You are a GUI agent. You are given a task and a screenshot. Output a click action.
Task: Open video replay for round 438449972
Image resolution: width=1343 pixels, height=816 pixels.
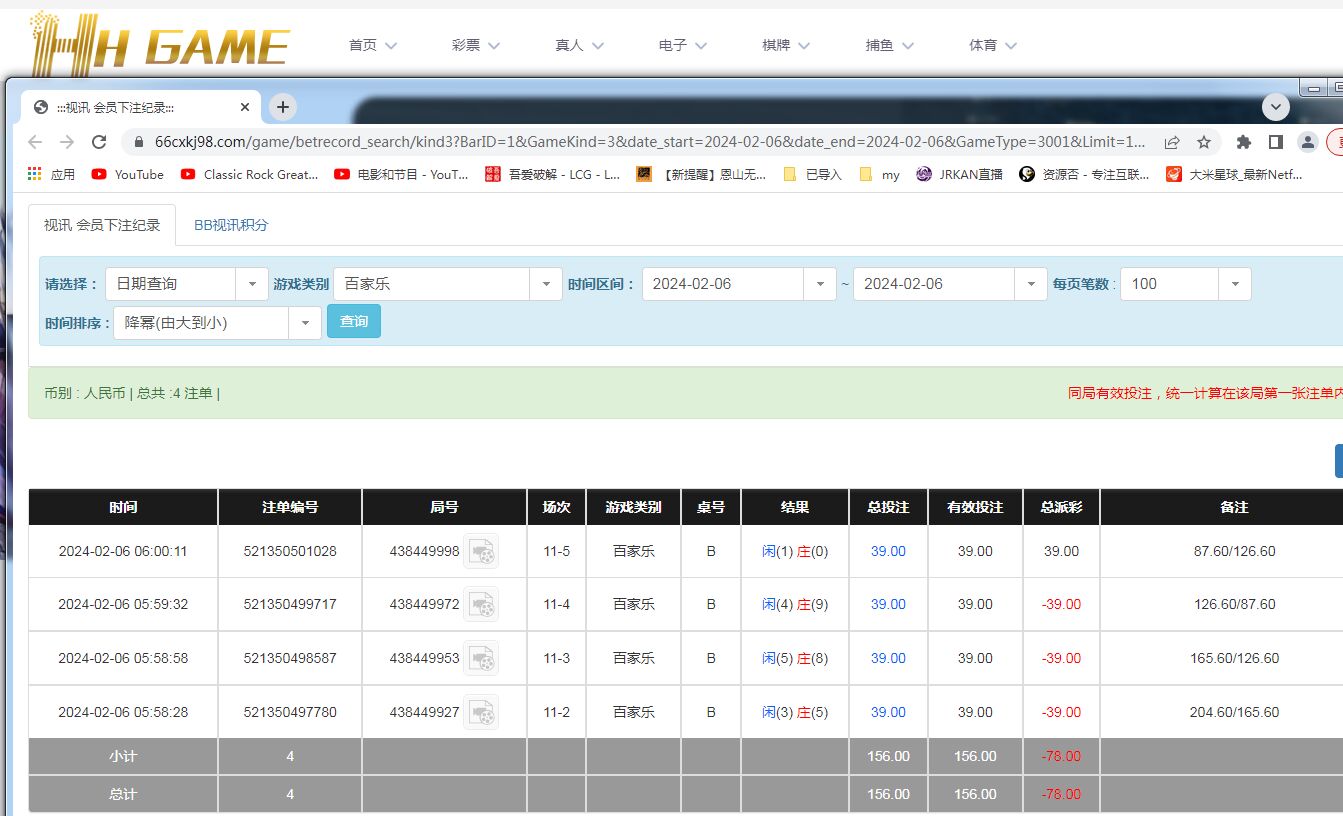[x=481, y=604]
